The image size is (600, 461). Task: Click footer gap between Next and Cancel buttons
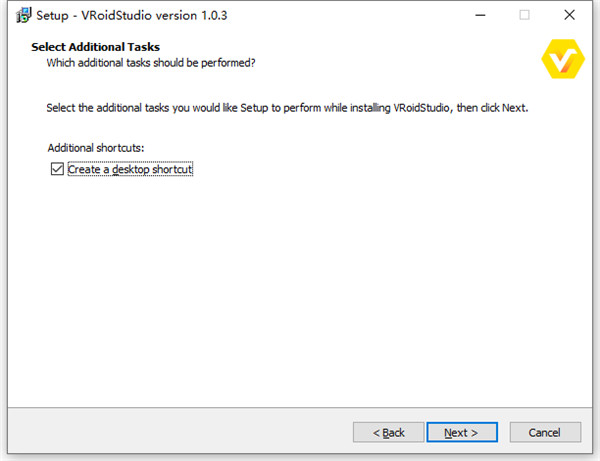click(x=503, y=432)
